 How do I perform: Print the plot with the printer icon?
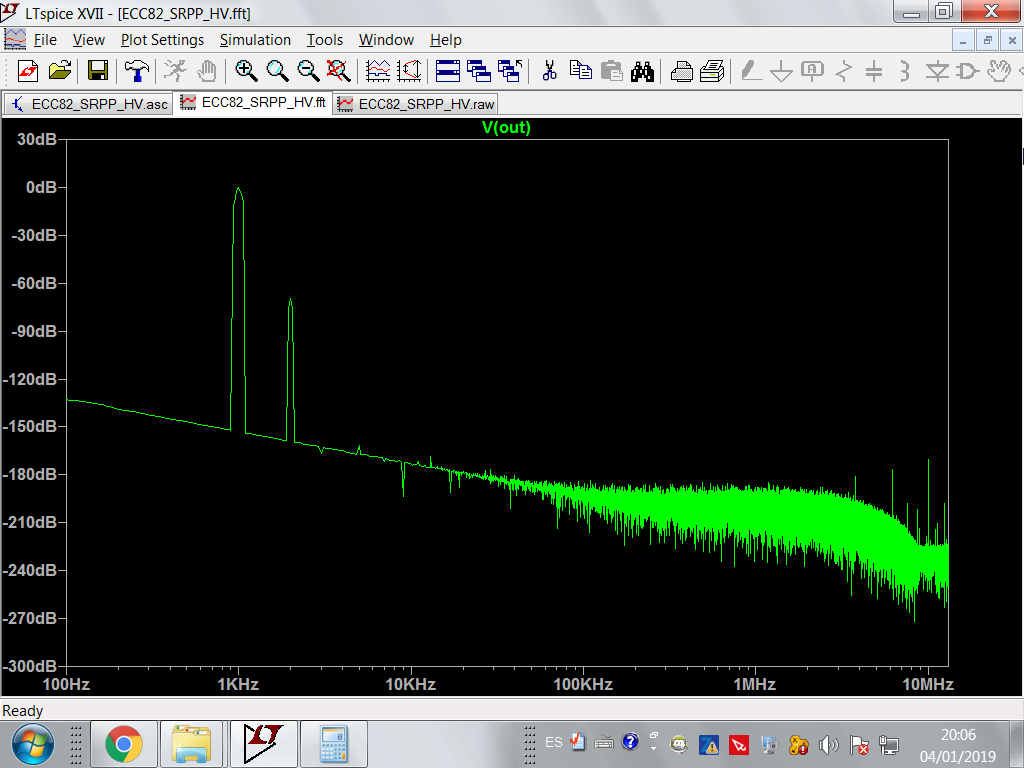712,71
